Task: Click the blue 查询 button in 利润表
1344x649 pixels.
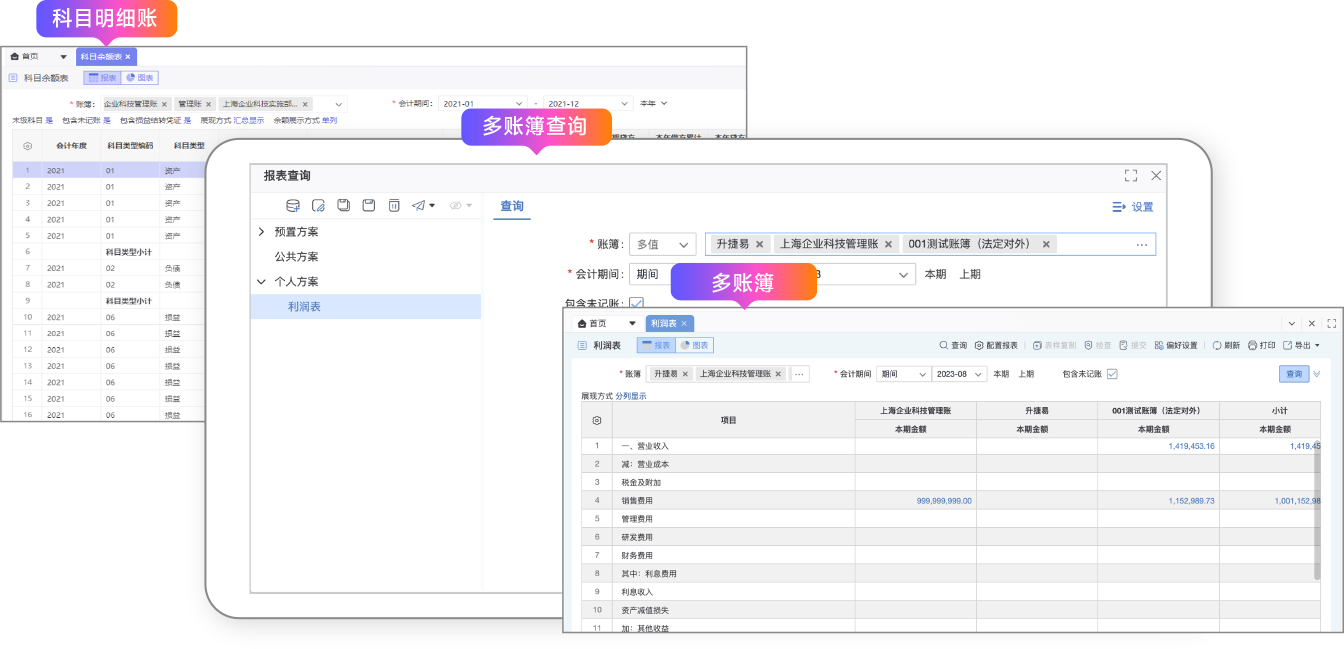Action: click(1294, 374)
